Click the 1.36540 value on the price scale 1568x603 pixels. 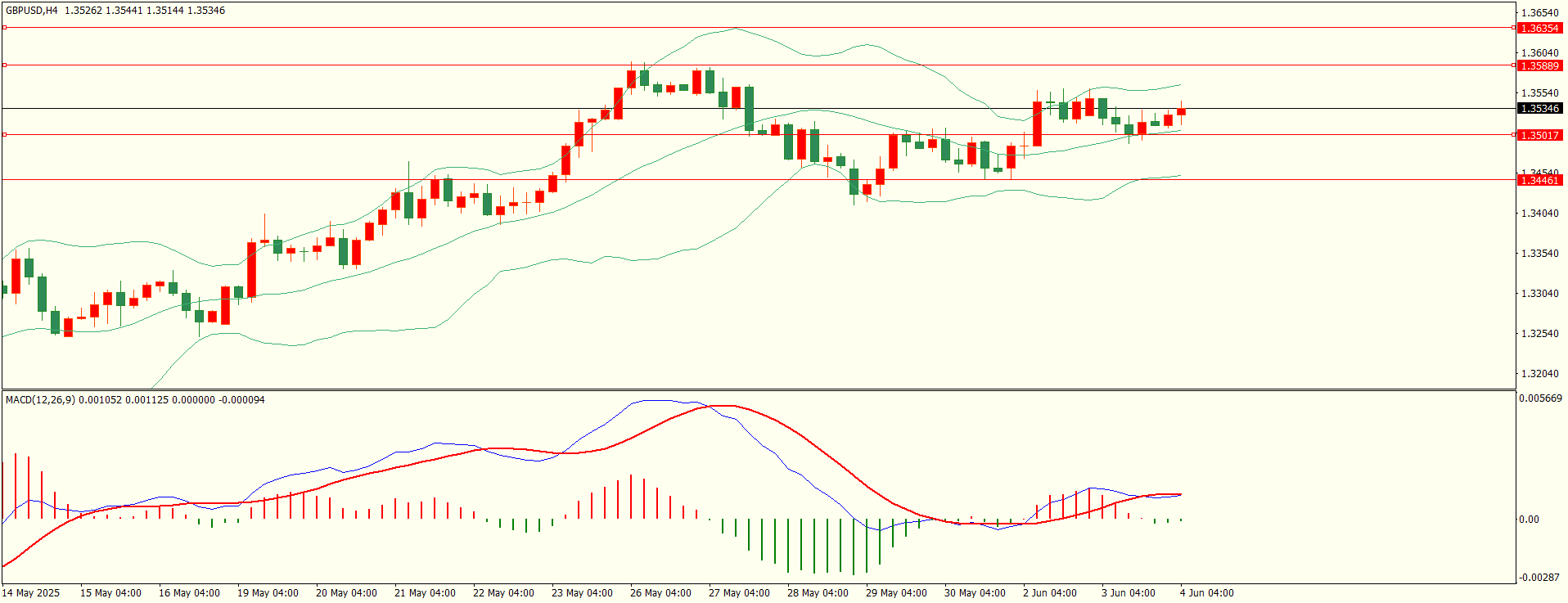click(x=1539, y=13)
